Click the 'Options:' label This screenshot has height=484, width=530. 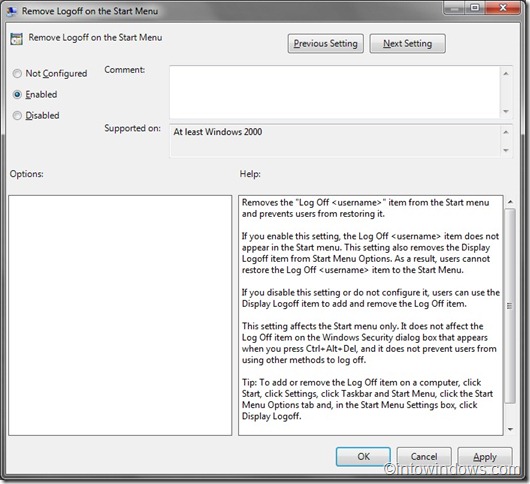click(x=26, y=174)
